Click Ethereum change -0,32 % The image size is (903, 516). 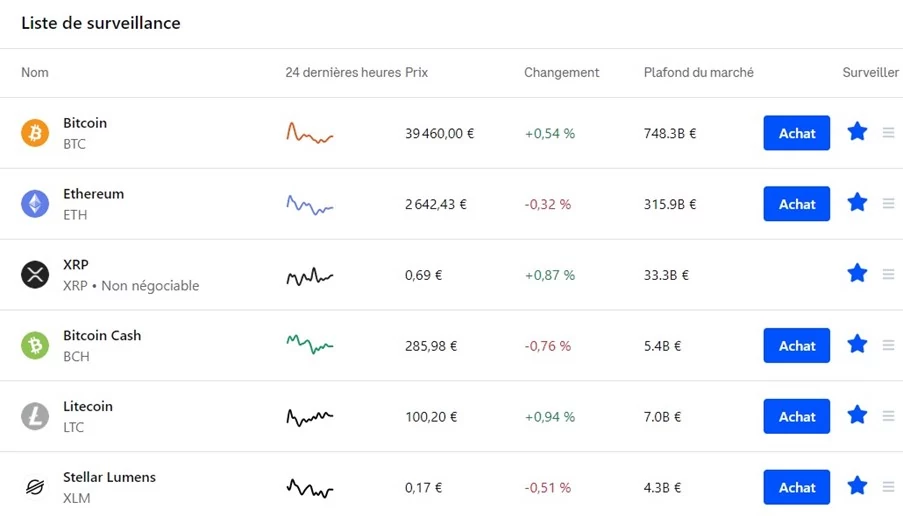548,204
